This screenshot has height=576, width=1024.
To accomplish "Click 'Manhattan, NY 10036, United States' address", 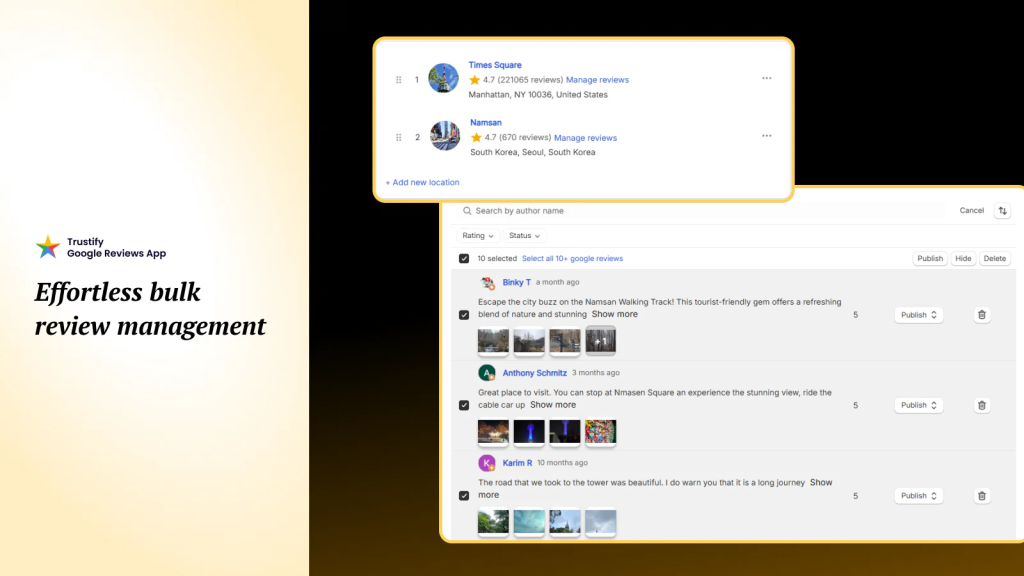I will tap(538, 95).
